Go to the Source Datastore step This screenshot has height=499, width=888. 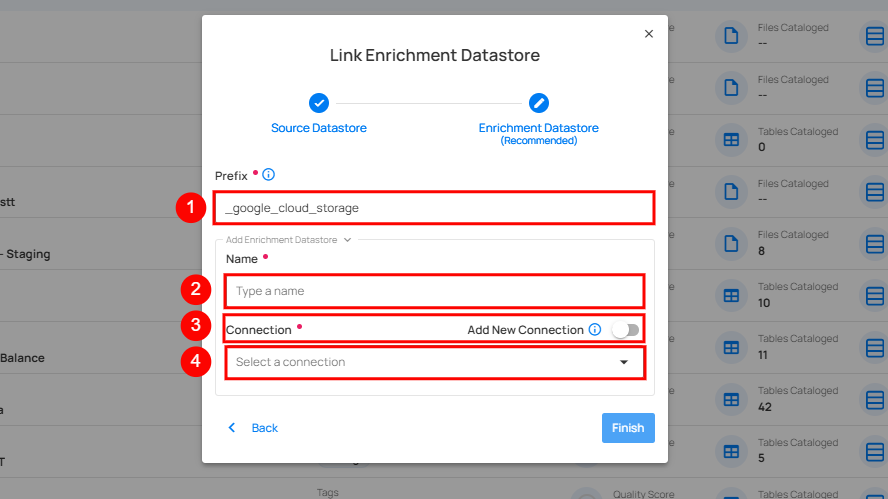point(318,128)
